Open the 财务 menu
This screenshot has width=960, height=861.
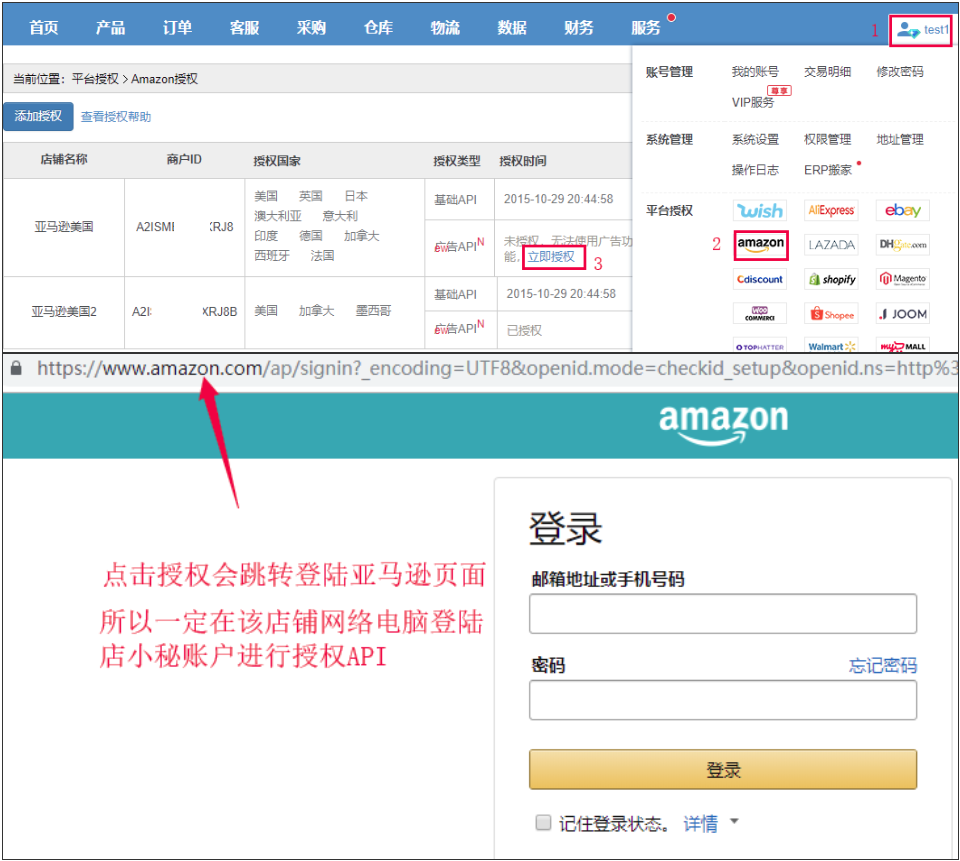tap(579, 28)
